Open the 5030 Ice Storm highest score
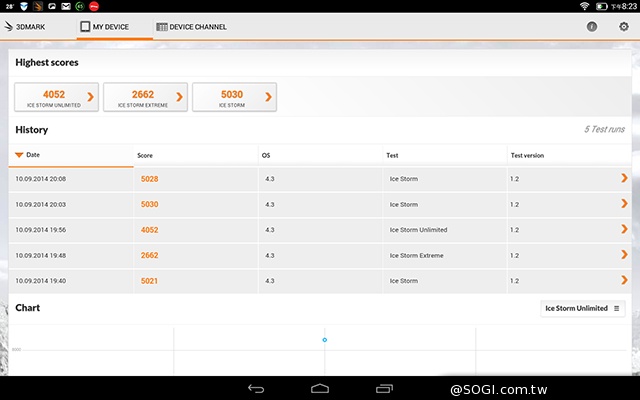640x400 pixels. point(234,97)
